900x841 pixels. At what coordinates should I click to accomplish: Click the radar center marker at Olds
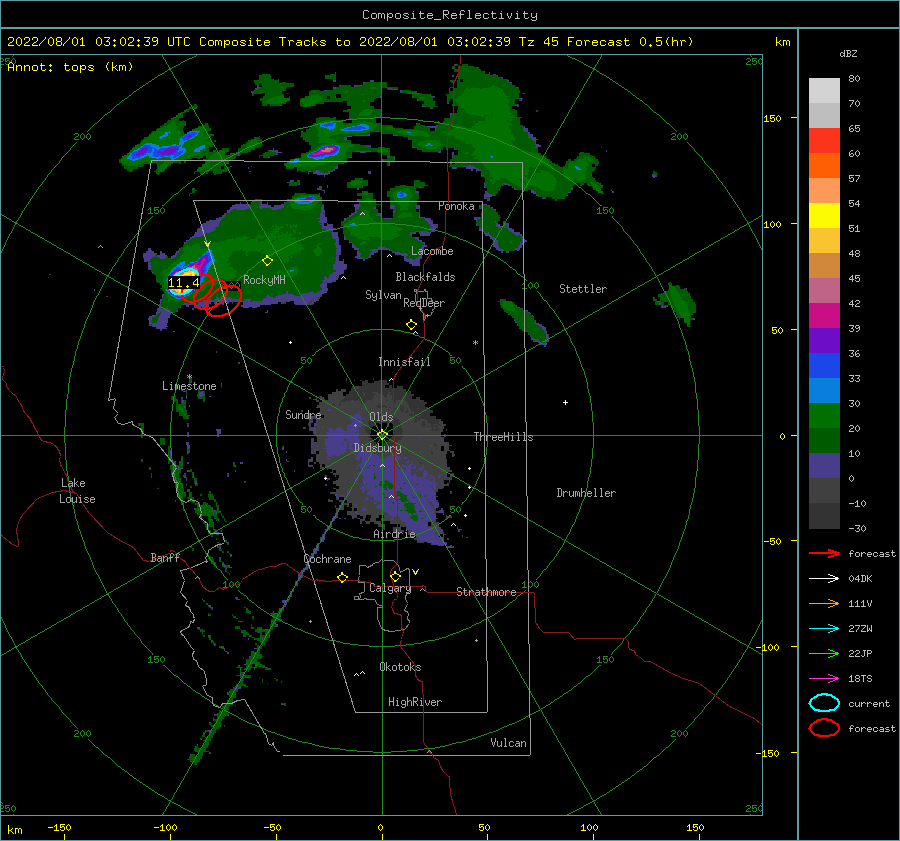click(382, 435)
